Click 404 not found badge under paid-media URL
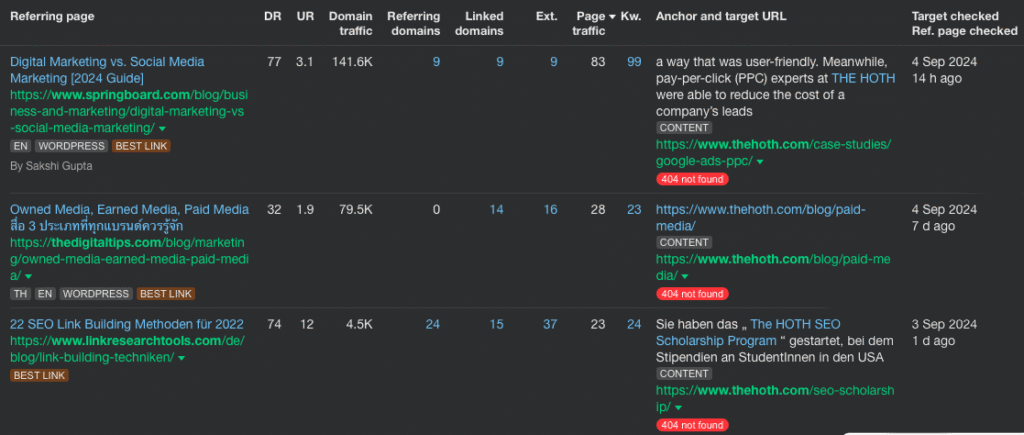Viewport: 1024px width, 435px height. coord(691,294)
